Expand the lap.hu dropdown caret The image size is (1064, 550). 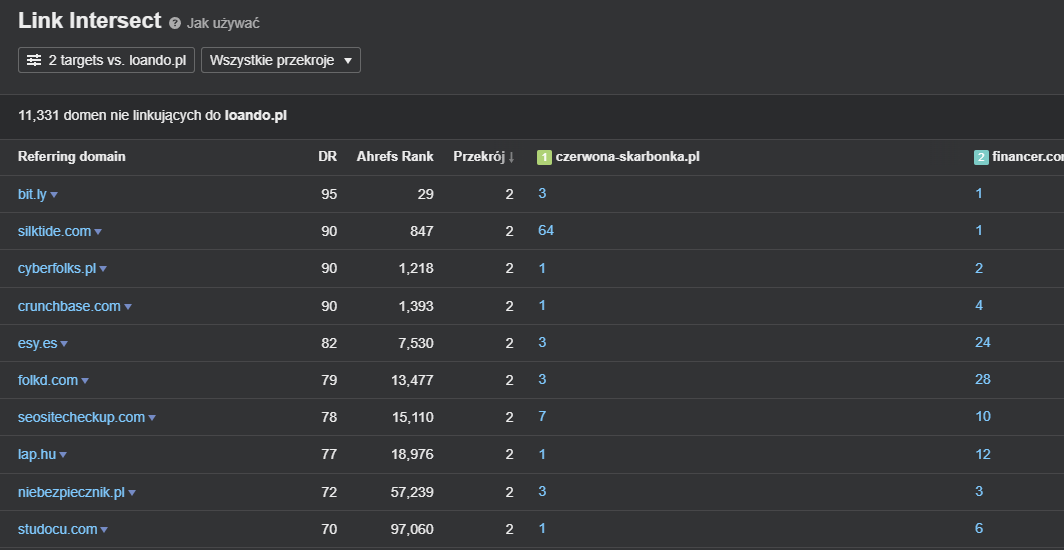(63, 455)
